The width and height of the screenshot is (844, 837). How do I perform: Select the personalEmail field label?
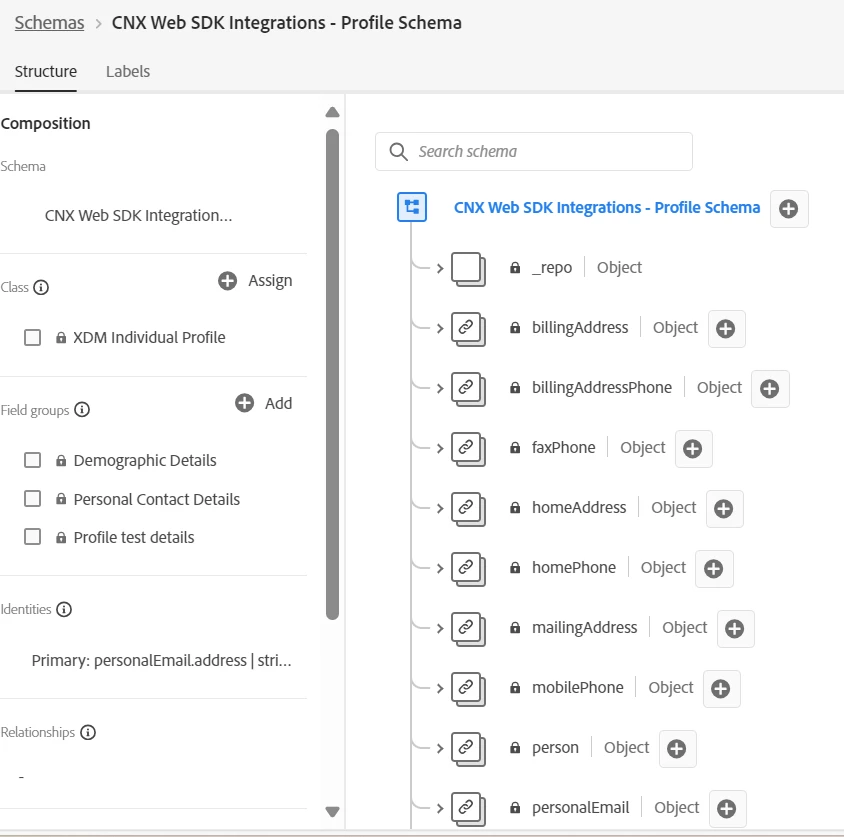coord(580,808)
